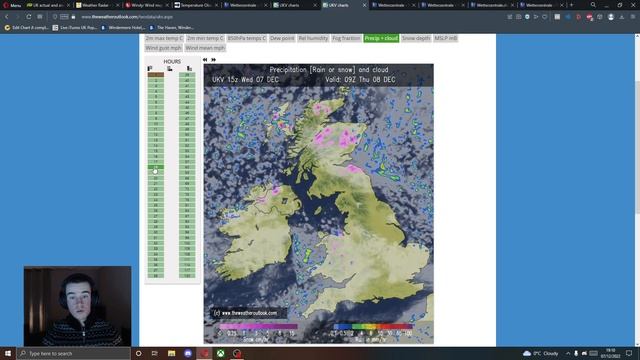Click the last layout icon under HOURS
The width and height of the screenshot is (640, 360).
pyautogui.click(x=189, y=68)
